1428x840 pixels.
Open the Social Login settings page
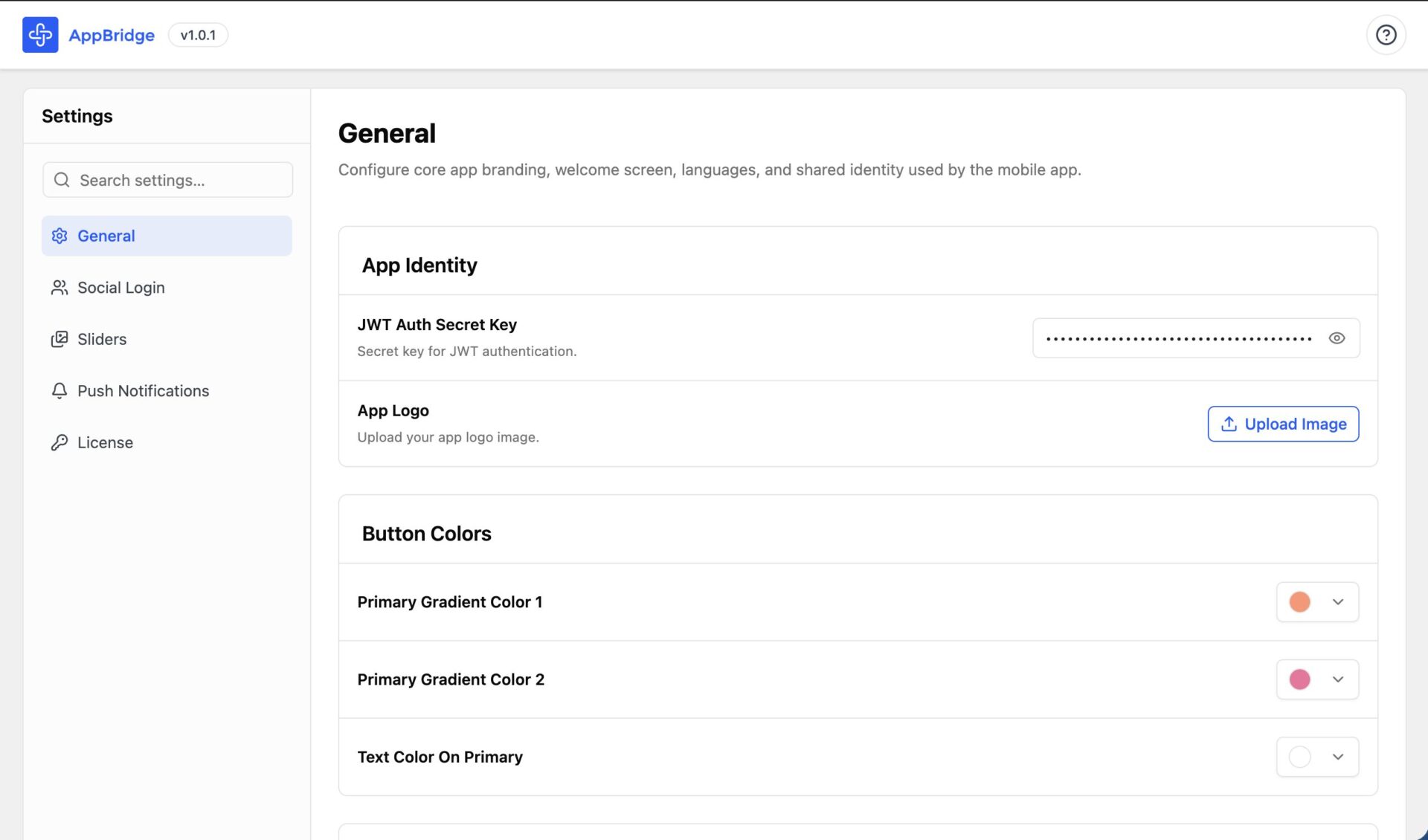click(x=167, y=288)
